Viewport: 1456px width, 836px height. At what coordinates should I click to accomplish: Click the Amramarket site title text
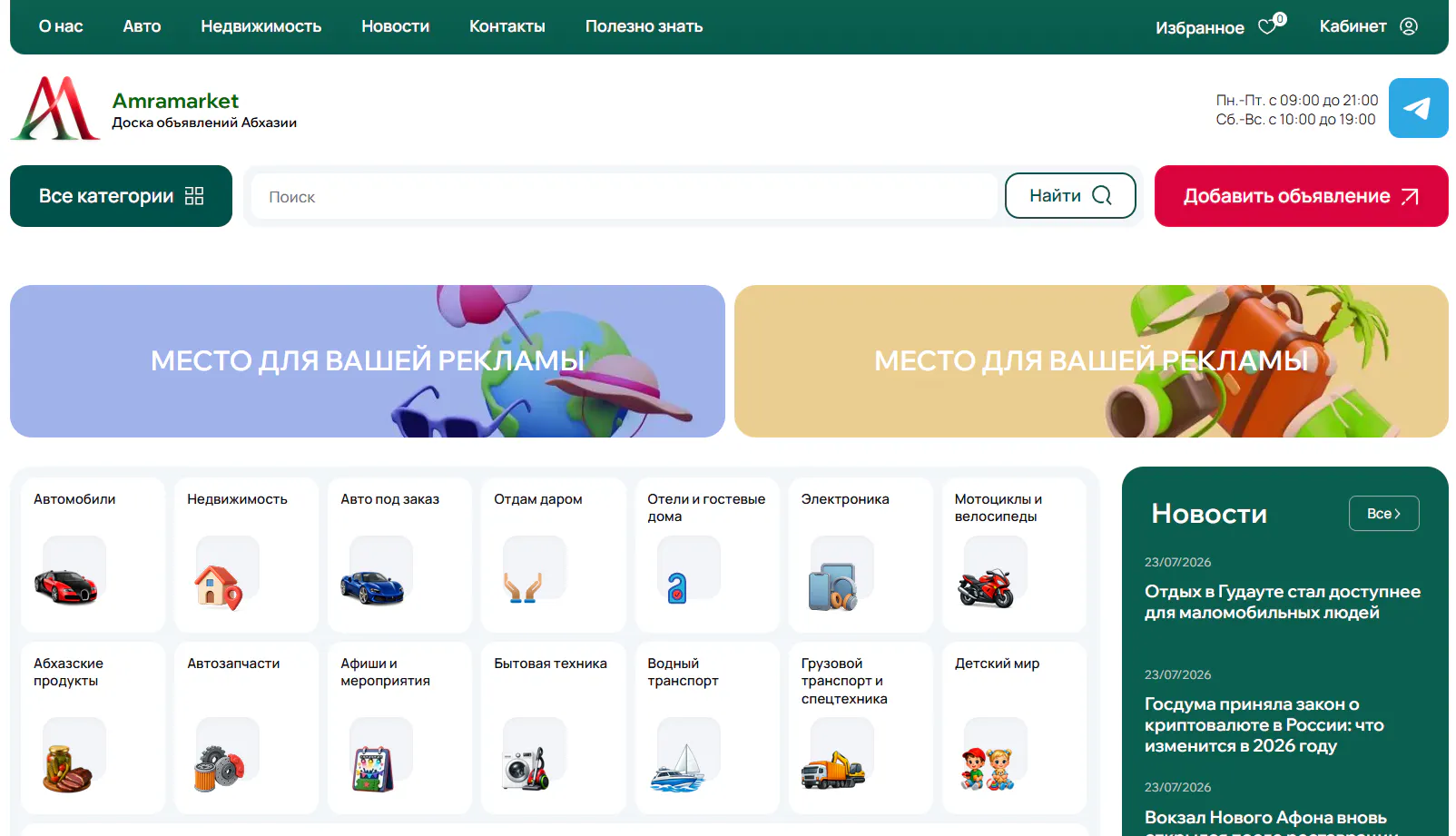click(x=175, y=101)
